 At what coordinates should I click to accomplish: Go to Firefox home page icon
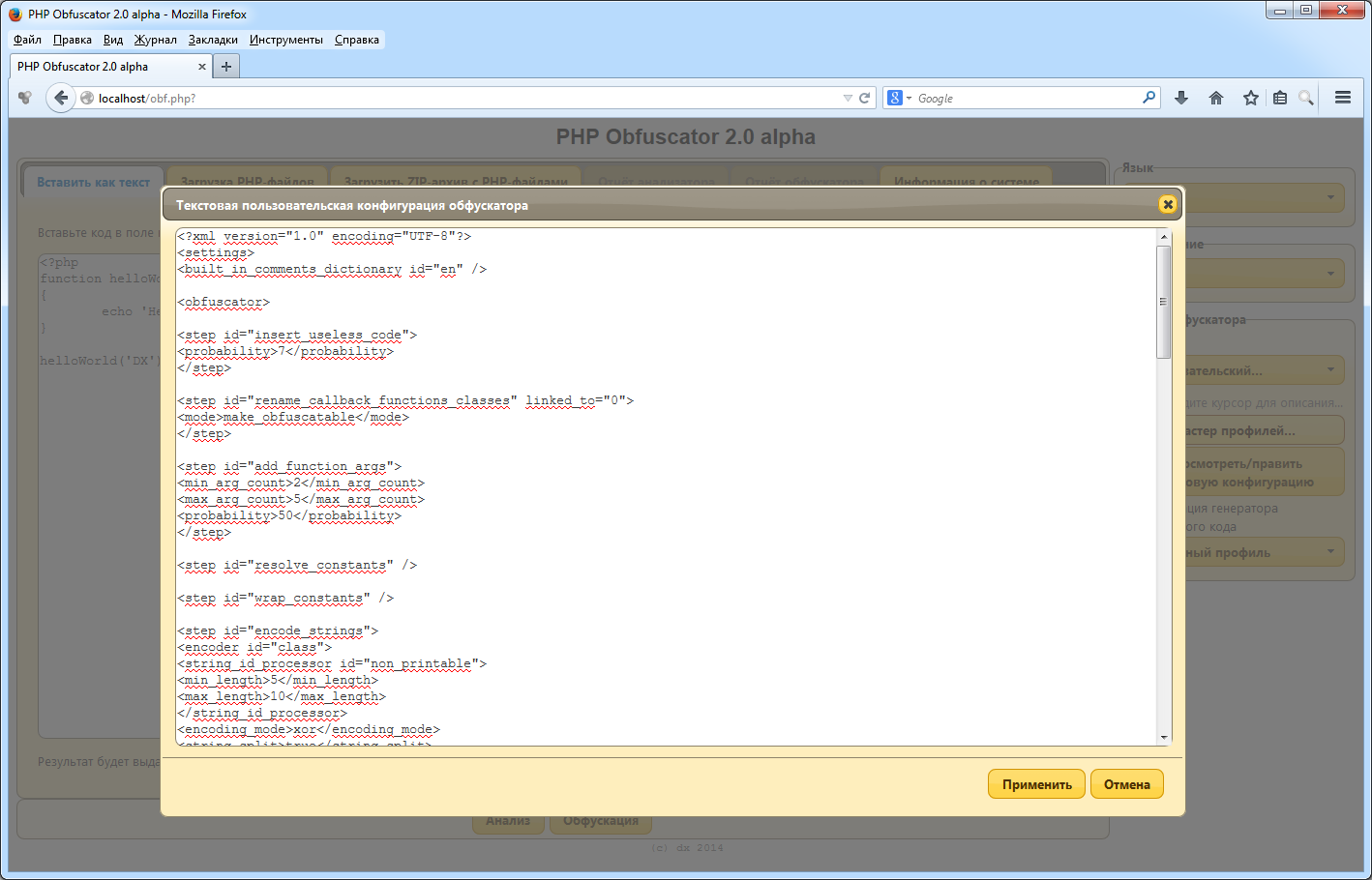pos(1216,98)
